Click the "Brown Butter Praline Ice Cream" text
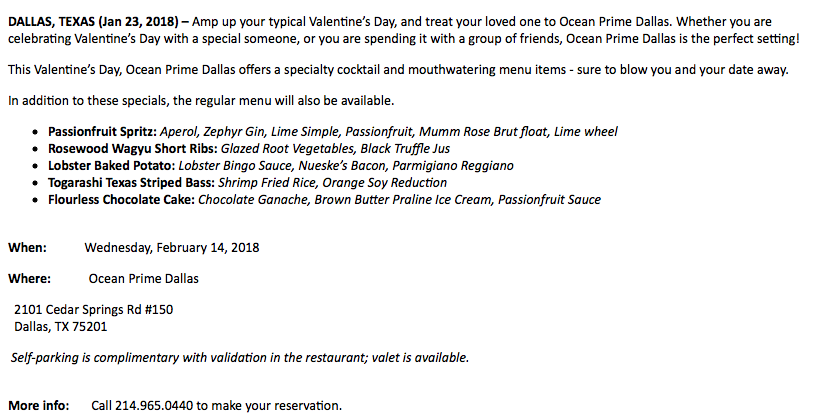Viewport: 822px width, 417px height. click(403, 200)
